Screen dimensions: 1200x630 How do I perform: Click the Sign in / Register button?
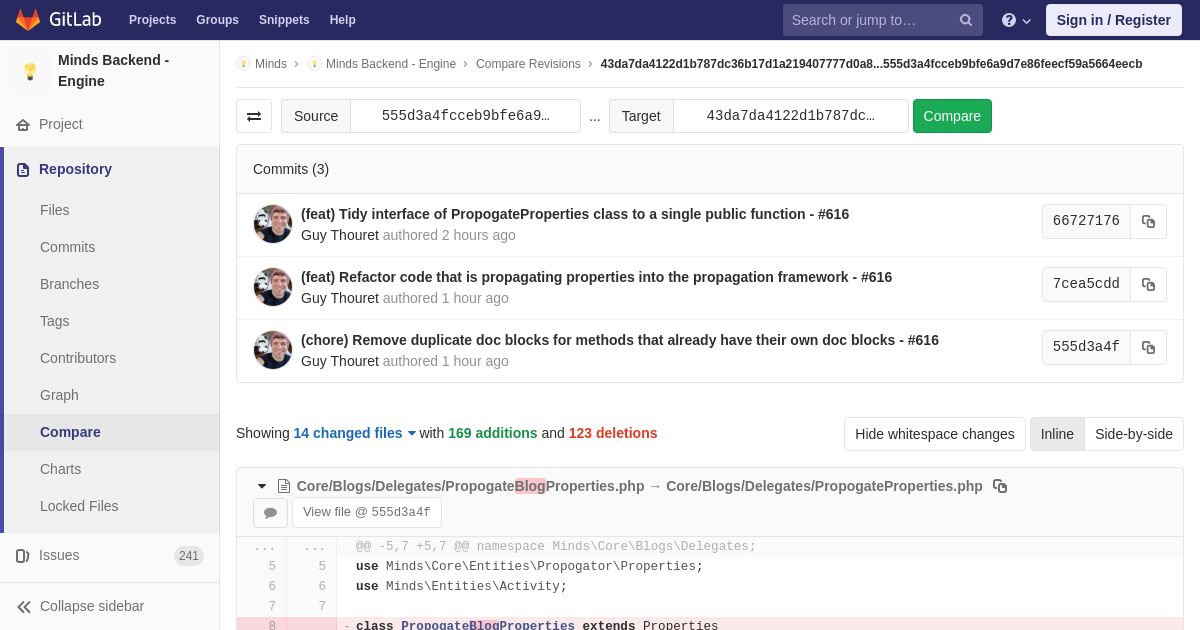pos(1113,20)
